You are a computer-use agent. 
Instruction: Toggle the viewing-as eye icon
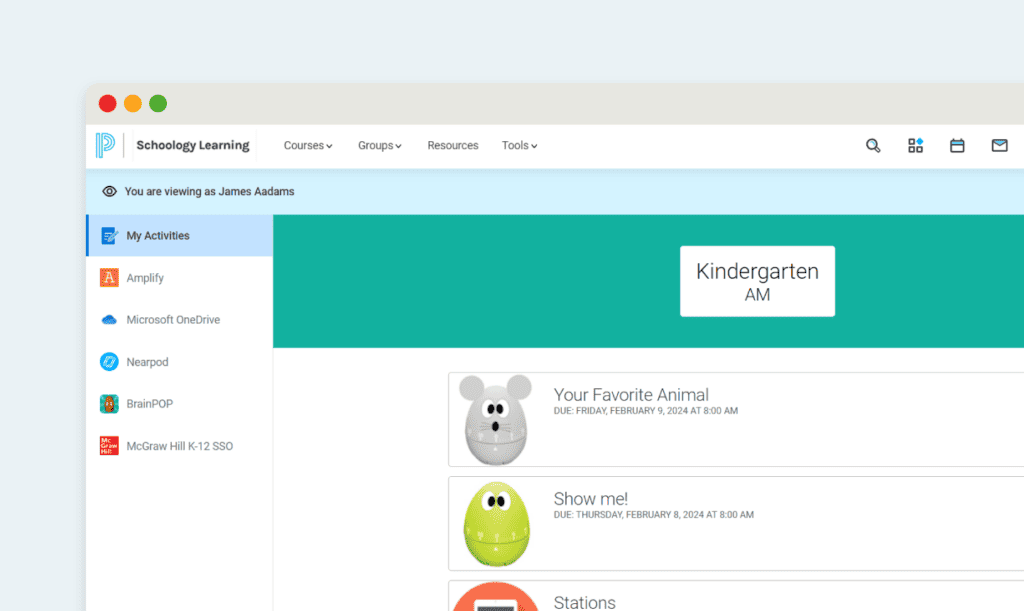tap(110, 191)
